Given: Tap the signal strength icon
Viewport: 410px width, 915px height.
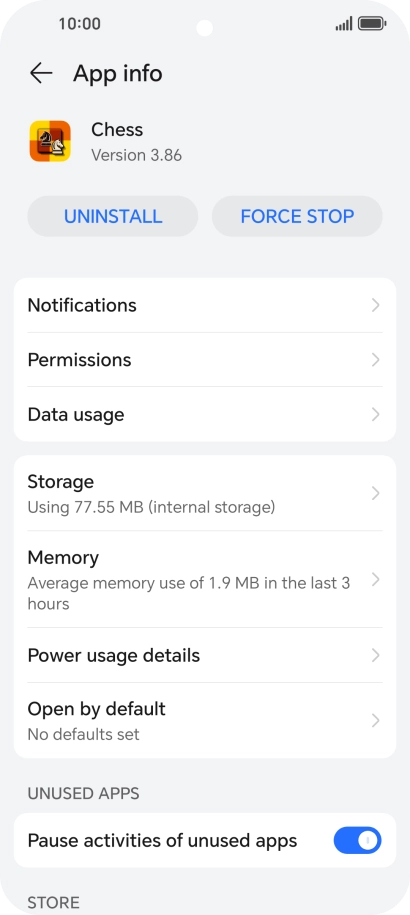Looking at the screenshot, I should click(x=344, y=24).
